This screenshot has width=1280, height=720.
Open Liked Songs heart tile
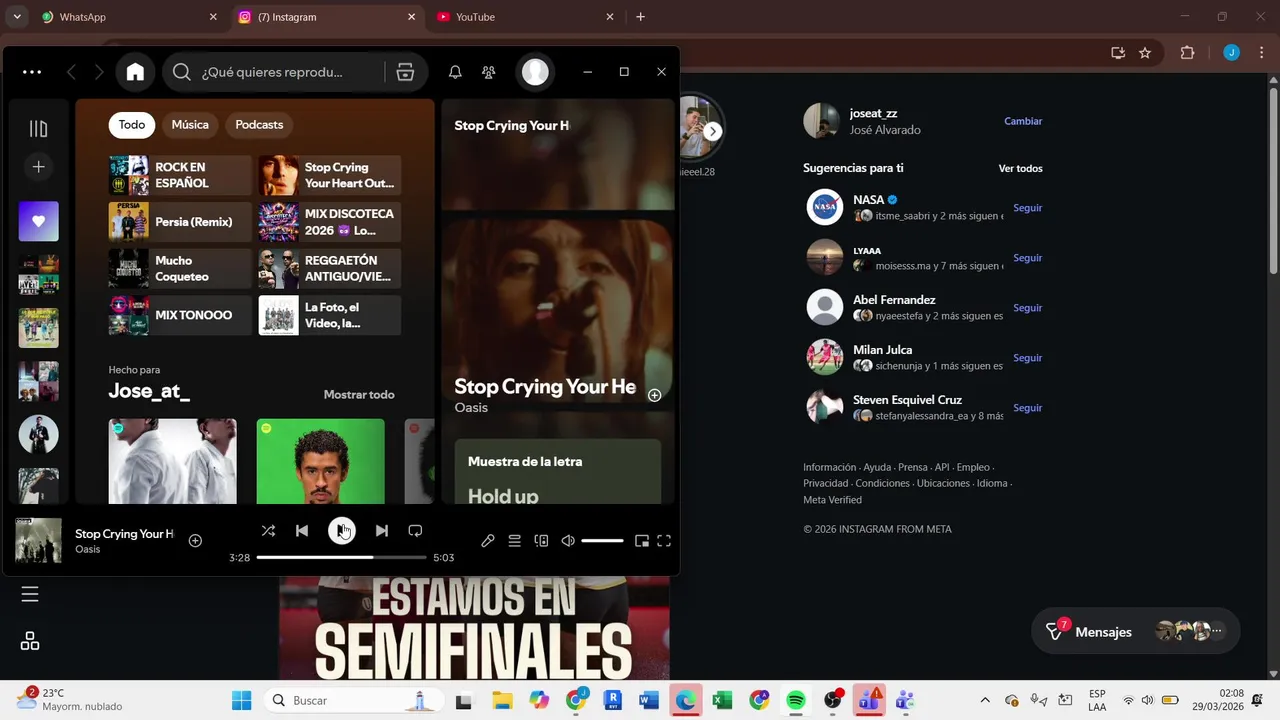click(38, 221)
